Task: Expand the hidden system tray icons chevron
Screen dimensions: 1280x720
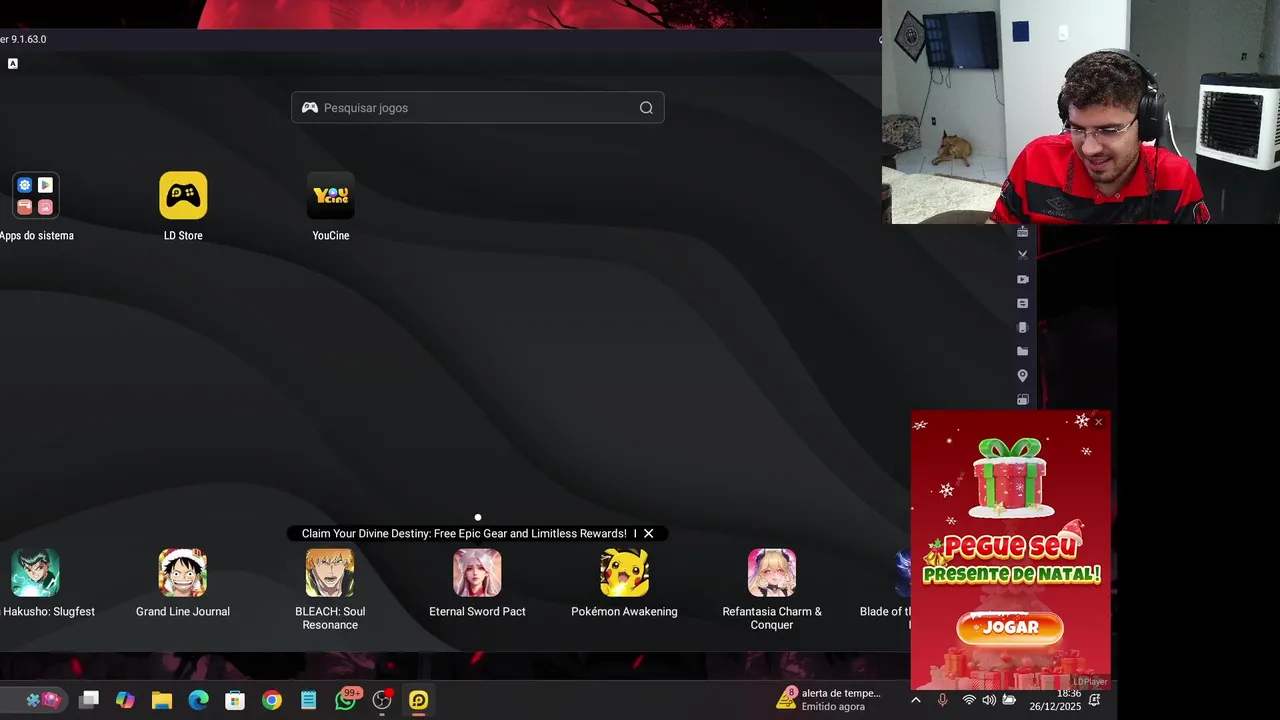Action: click(x=916, y=700)
